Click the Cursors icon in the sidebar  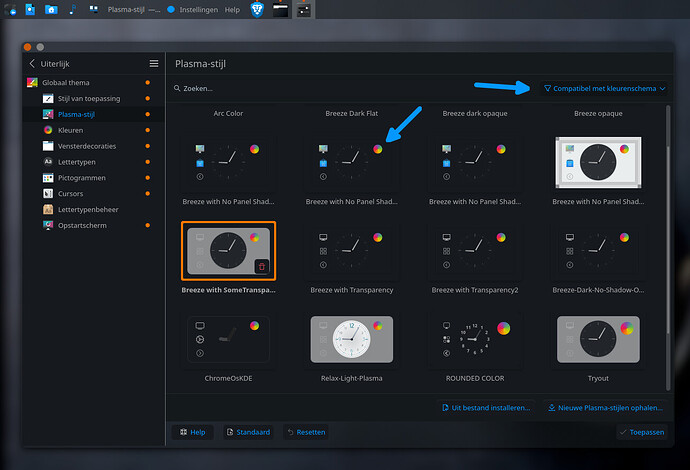48,194
